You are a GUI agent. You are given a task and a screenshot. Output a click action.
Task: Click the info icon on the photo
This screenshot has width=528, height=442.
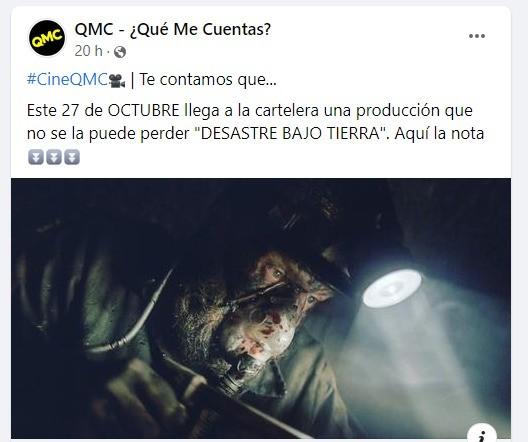[482, 434]
